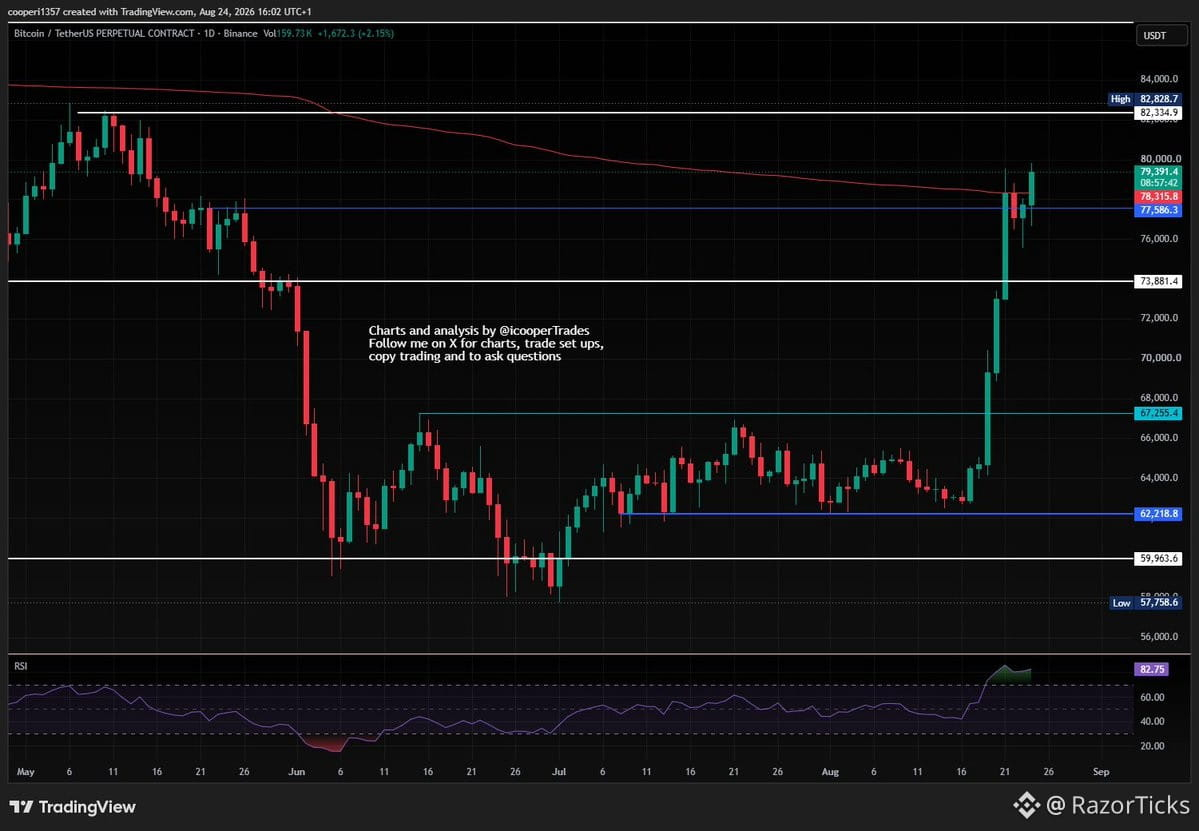Image resolution: width=1199 pixels, height=831 pixels.
Task: Click the Aug label on time axis
Action: coord(830,772)
